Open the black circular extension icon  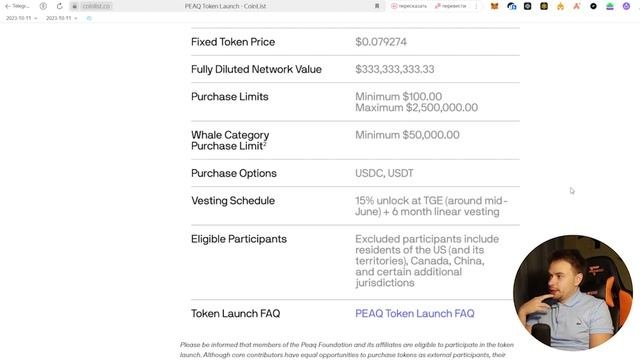point(593,6)
